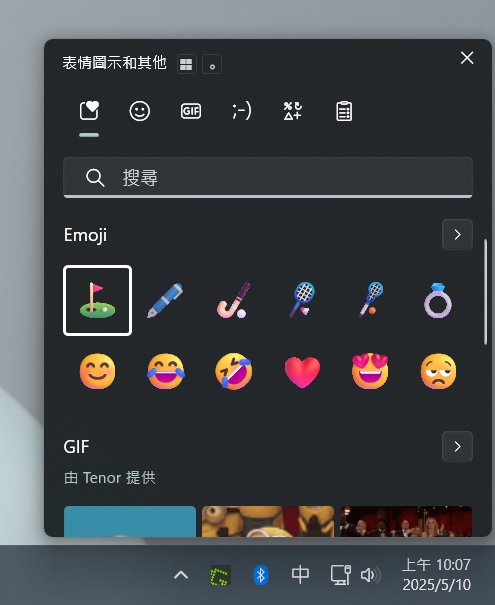Click the 由 Tenor 提供 text
Image resolution: width=495 pixels, height=605 pixels.
110,478
